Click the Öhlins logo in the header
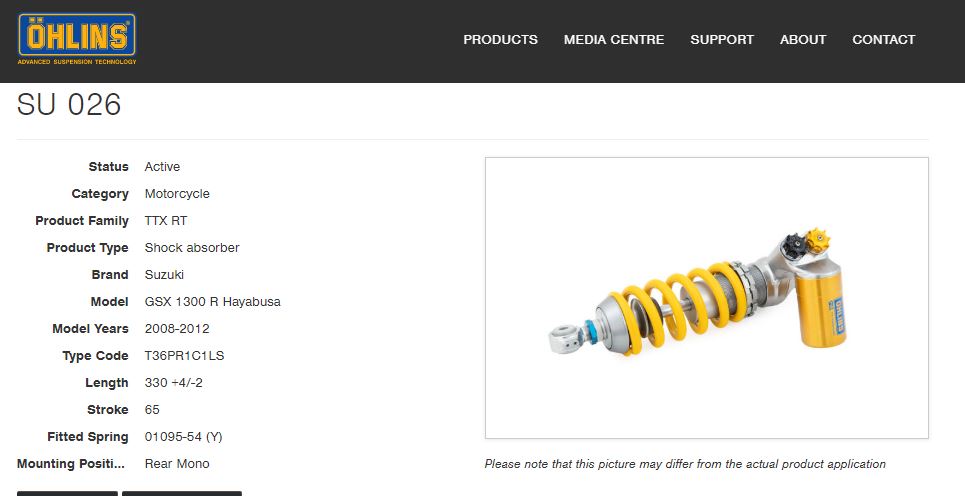The height and width of the screenshot is (496, 965). [77, 39]
